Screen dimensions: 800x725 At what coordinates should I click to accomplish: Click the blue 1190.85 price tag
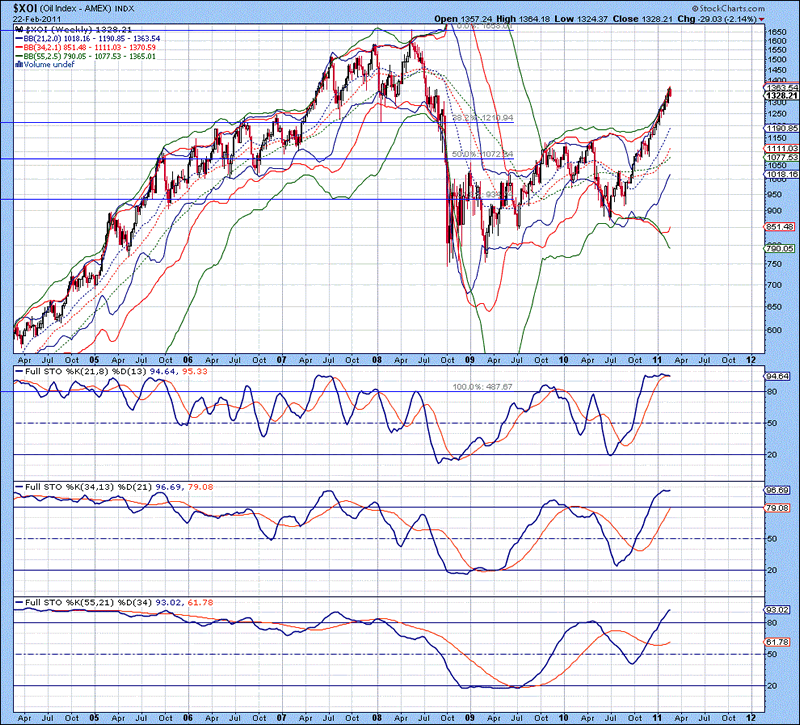(780, 129)
